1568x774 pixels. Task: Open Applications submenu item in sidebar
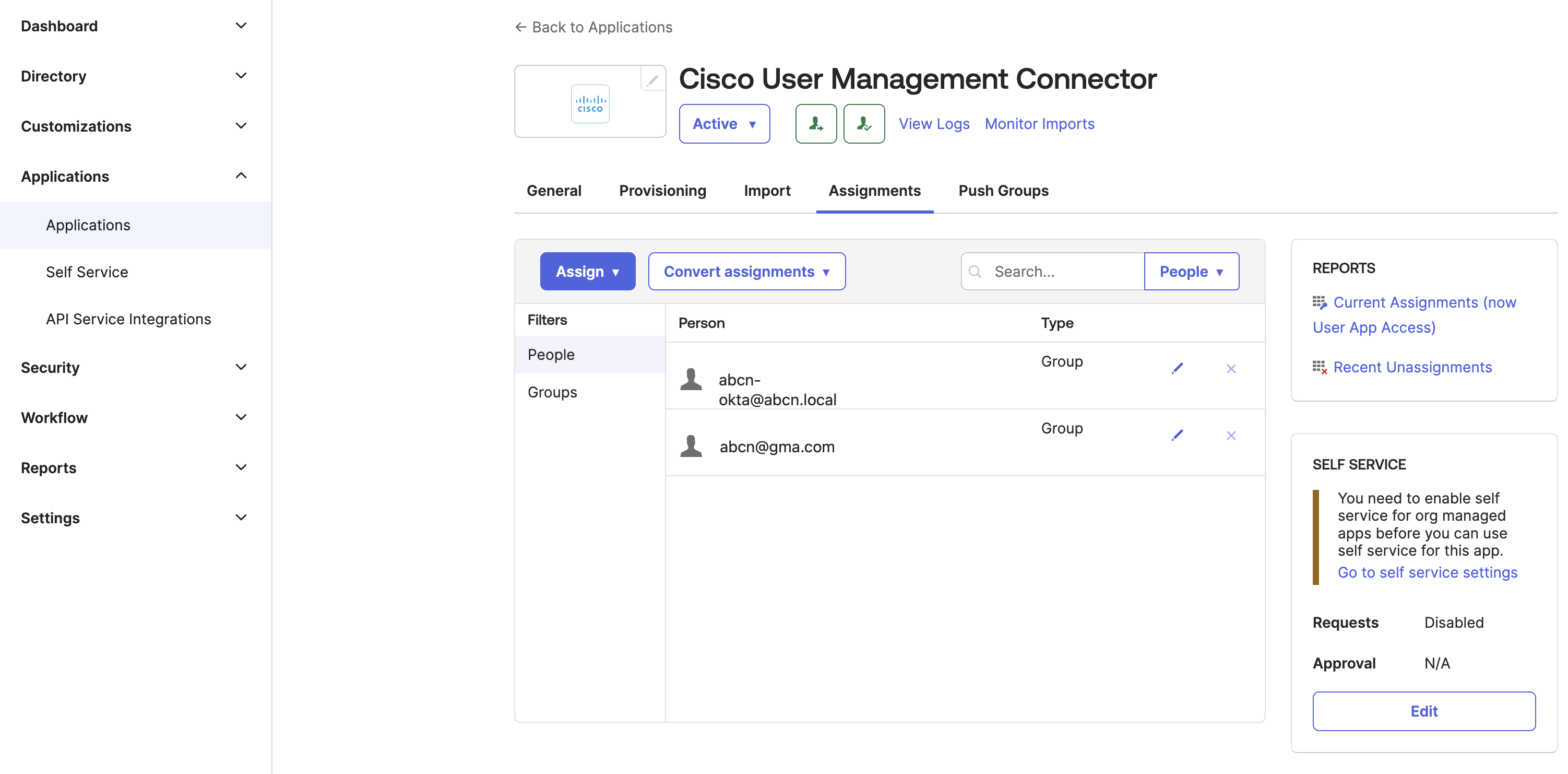point(136,225)
